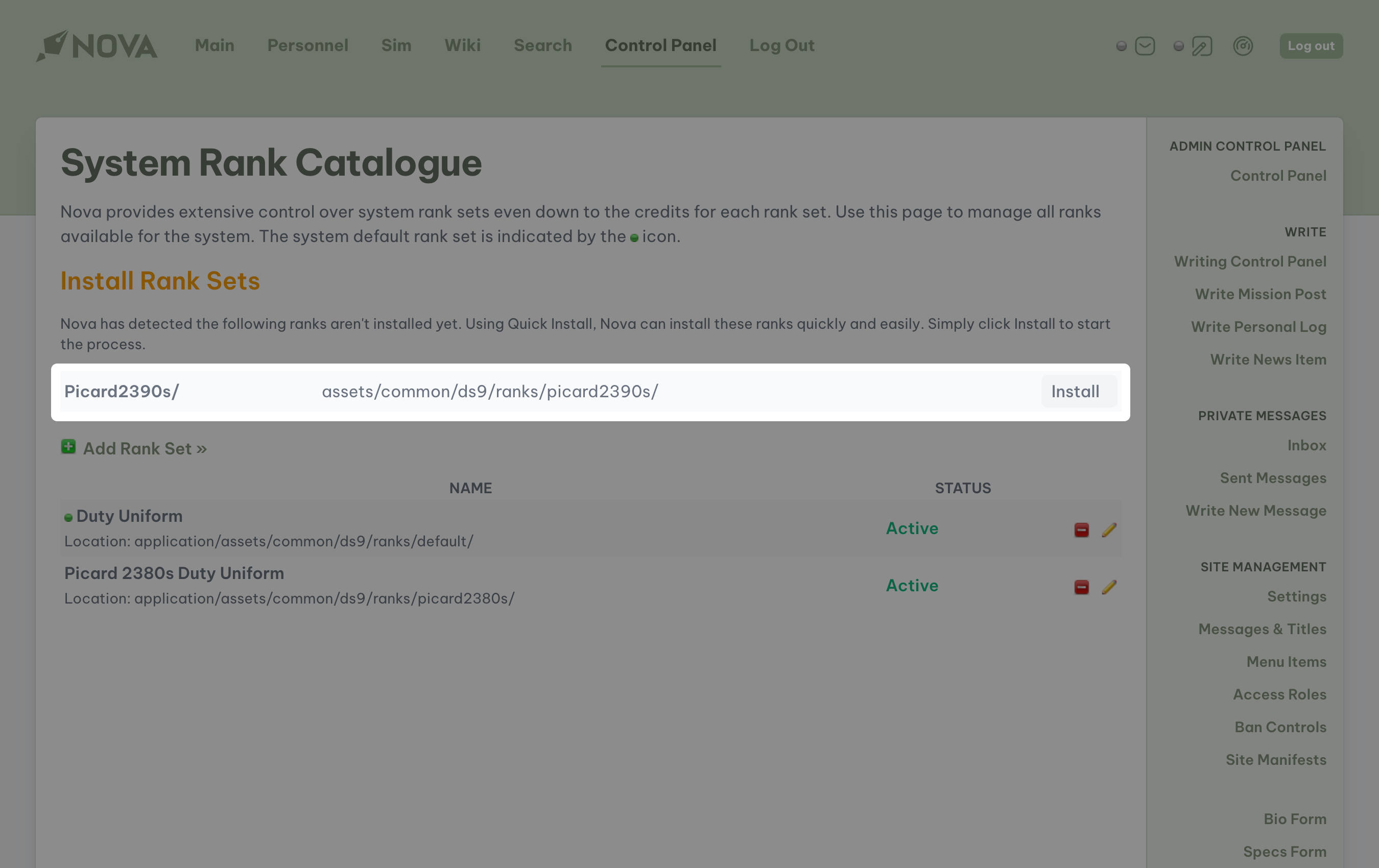The image size is (1379, 868).
Task: Go to Access Roles in sidebar
Action: [1279, 694]
